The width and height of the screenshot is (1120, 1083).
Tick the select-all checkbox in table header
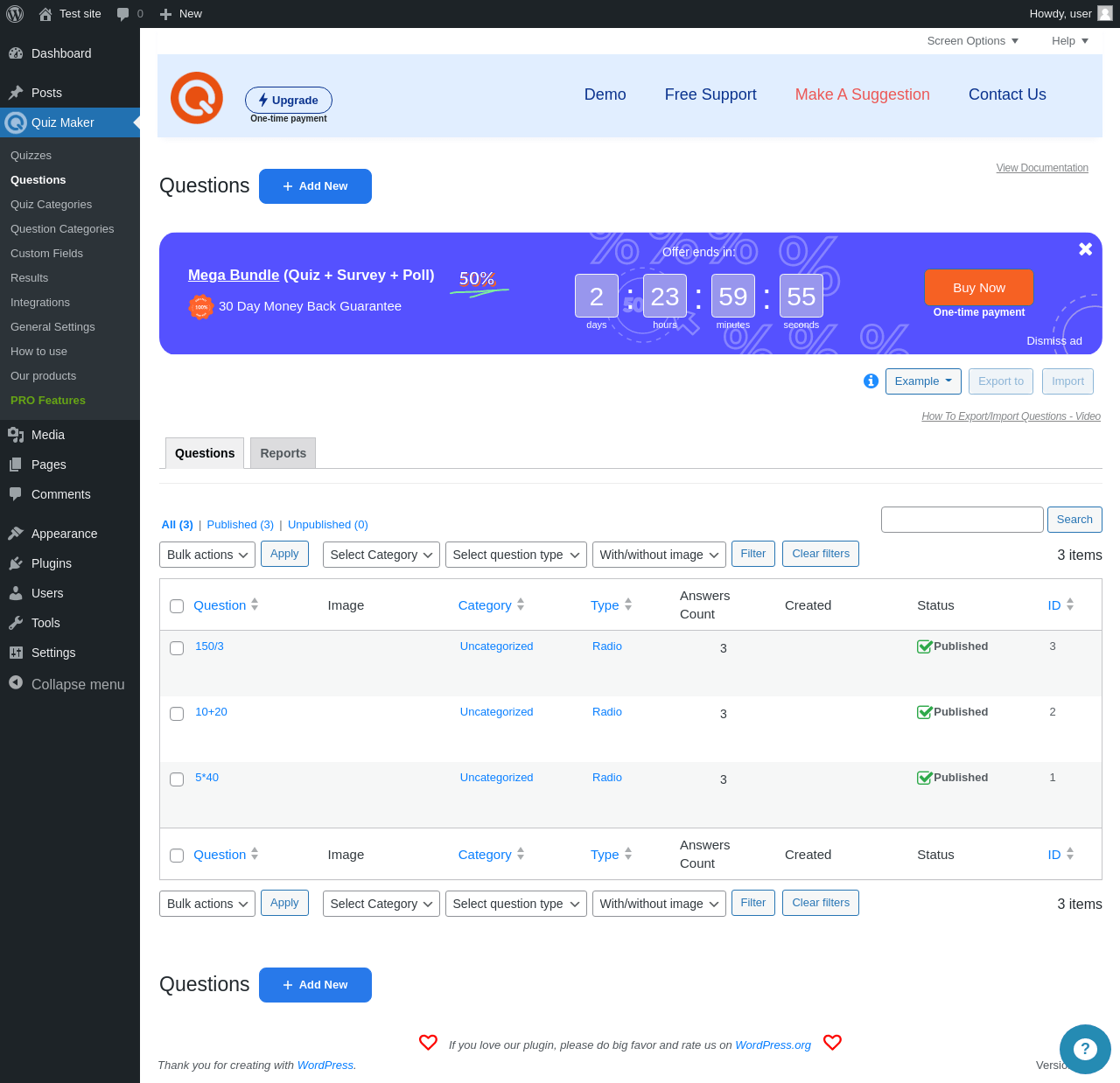(x=177, y=606)
